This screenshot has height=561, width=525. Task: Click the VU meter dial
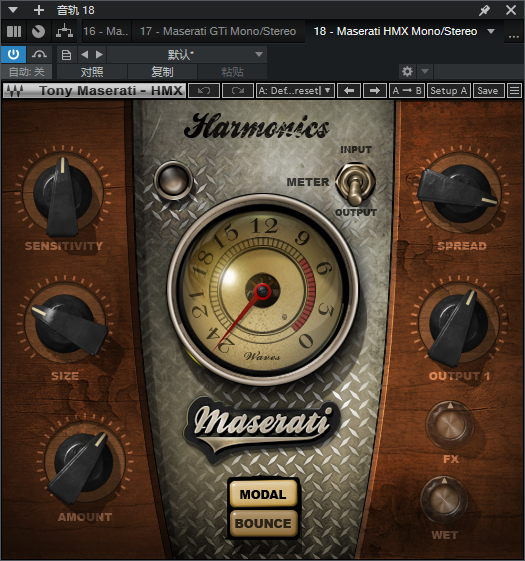(263, 290)
